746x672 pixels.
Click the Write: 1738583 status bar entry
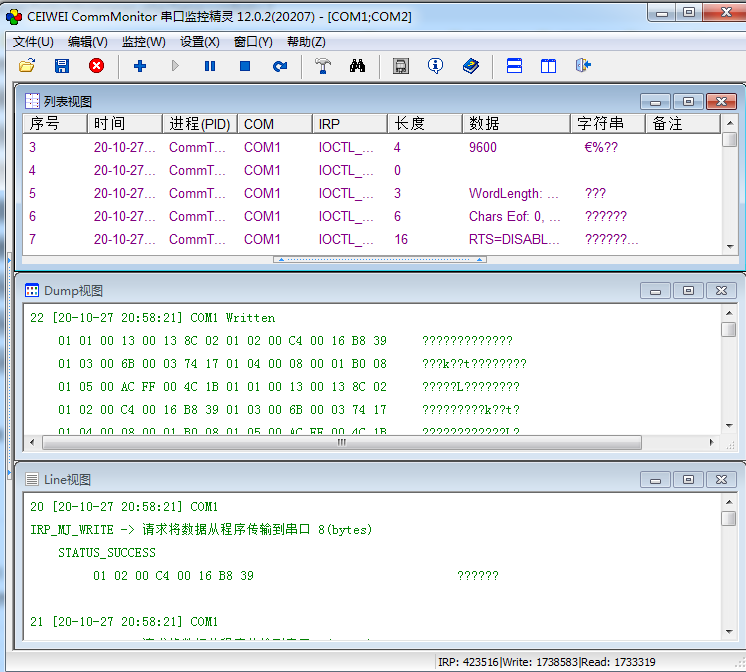(540, 662)
